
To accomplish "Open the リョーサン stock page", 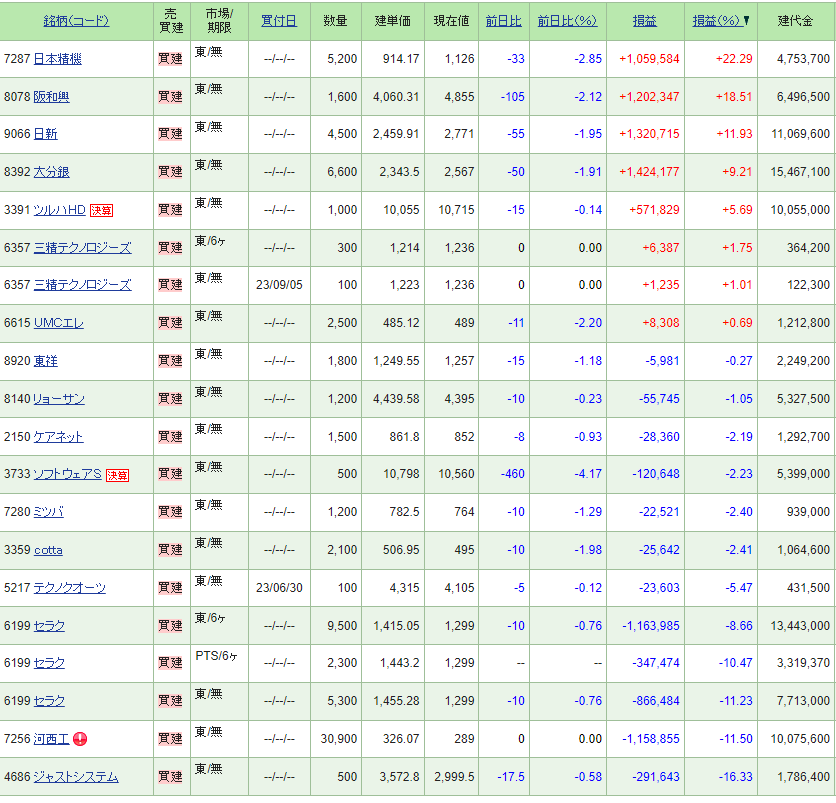I will coord(59,399).
